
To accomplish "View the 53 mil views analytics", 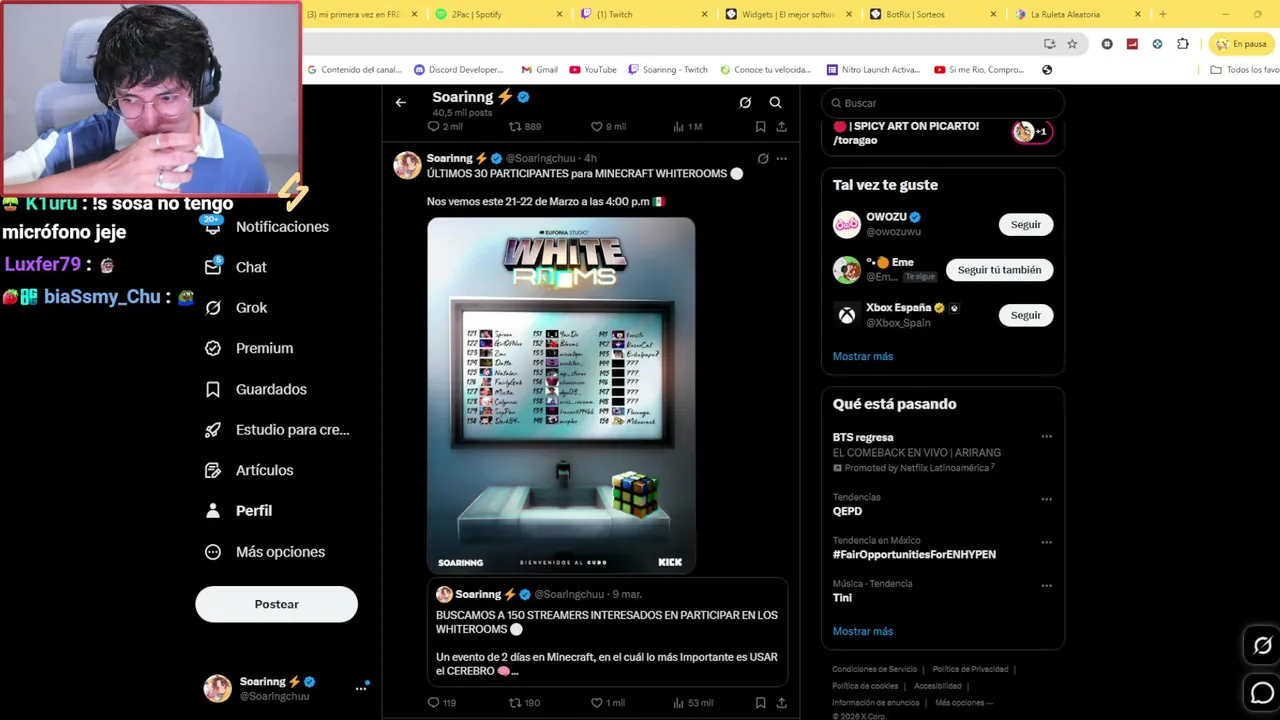I will coord(693,703).
